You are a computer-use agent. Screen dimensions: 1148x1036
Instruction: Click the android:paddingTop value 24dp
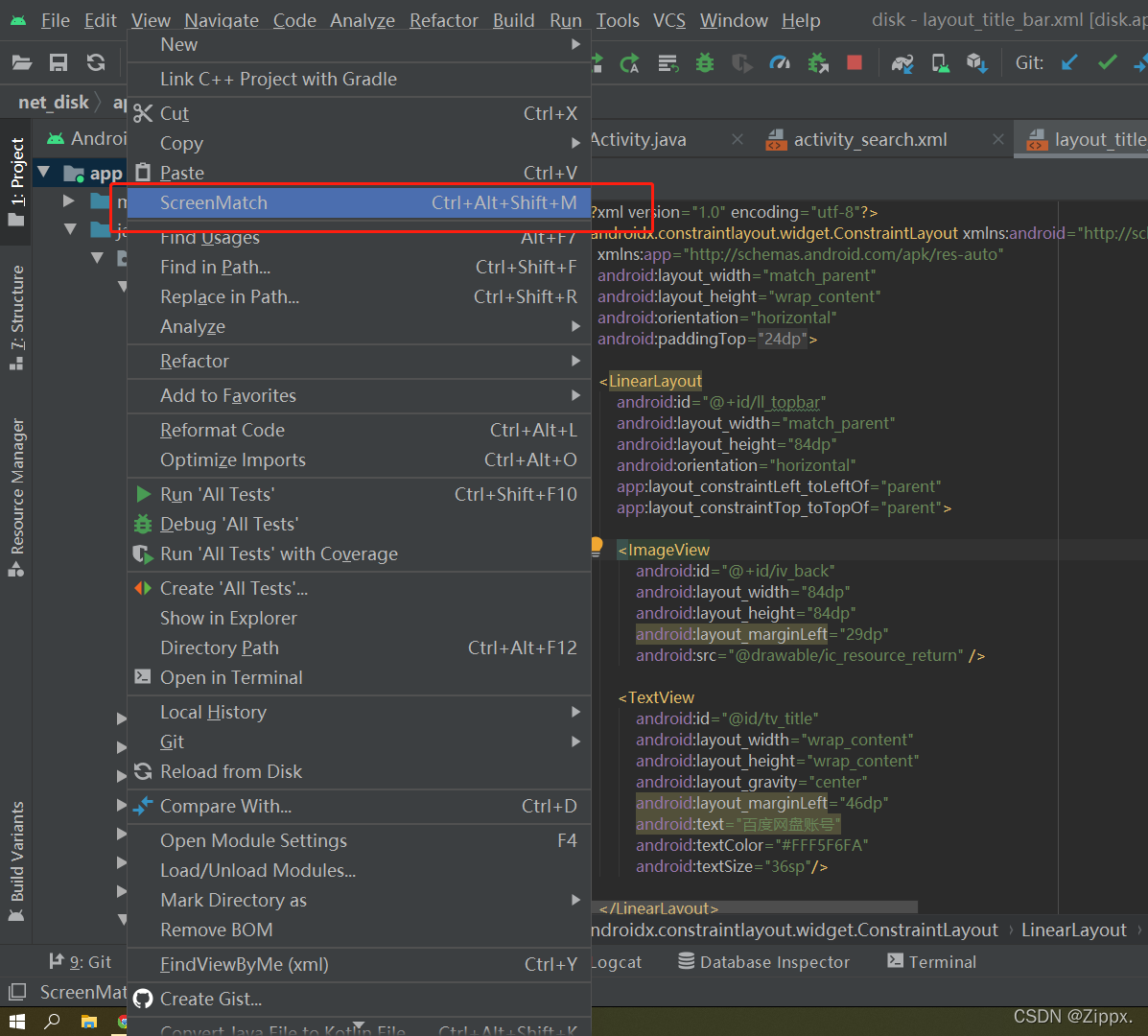click(783, 339)
